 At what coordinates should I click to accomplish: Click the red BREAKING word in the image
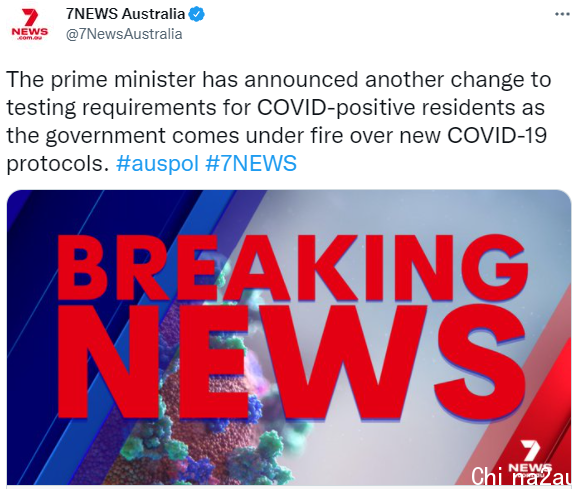point(292,270)
